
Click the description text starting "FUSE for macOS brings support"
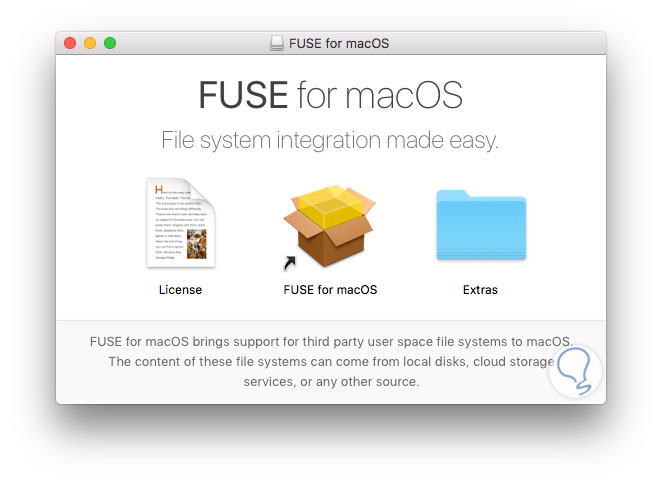(x=331, y=362)
